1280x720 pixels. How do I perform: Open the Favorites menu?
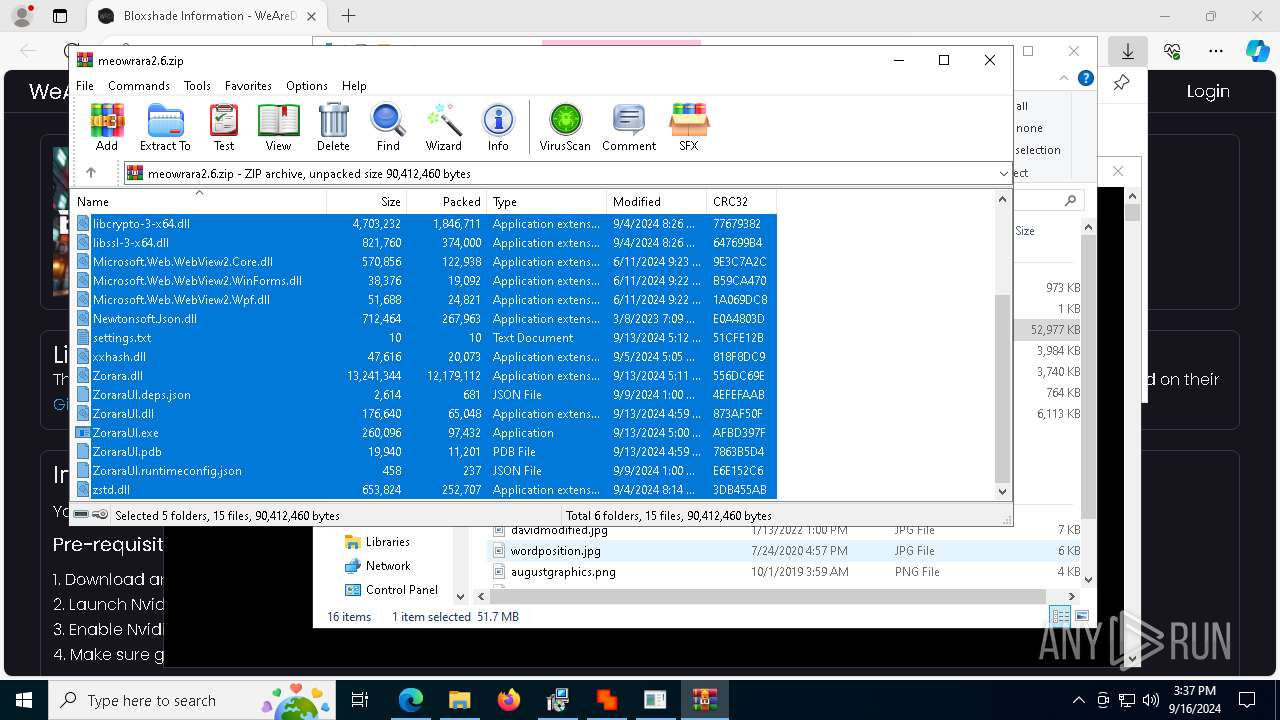click(x=248, y=86)
